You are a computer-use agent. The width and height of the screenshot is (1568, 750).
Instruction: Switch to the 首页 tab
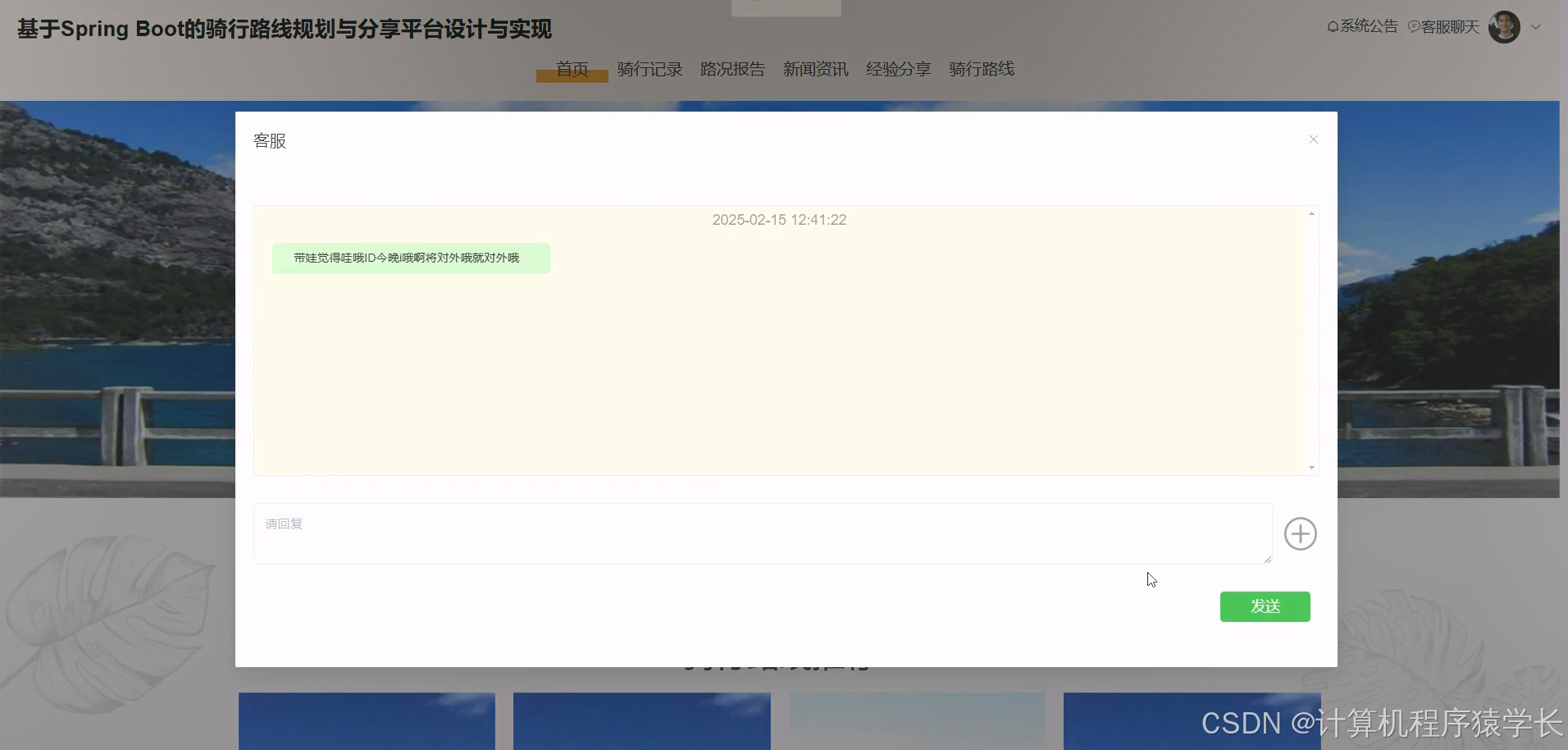(572, 70)
